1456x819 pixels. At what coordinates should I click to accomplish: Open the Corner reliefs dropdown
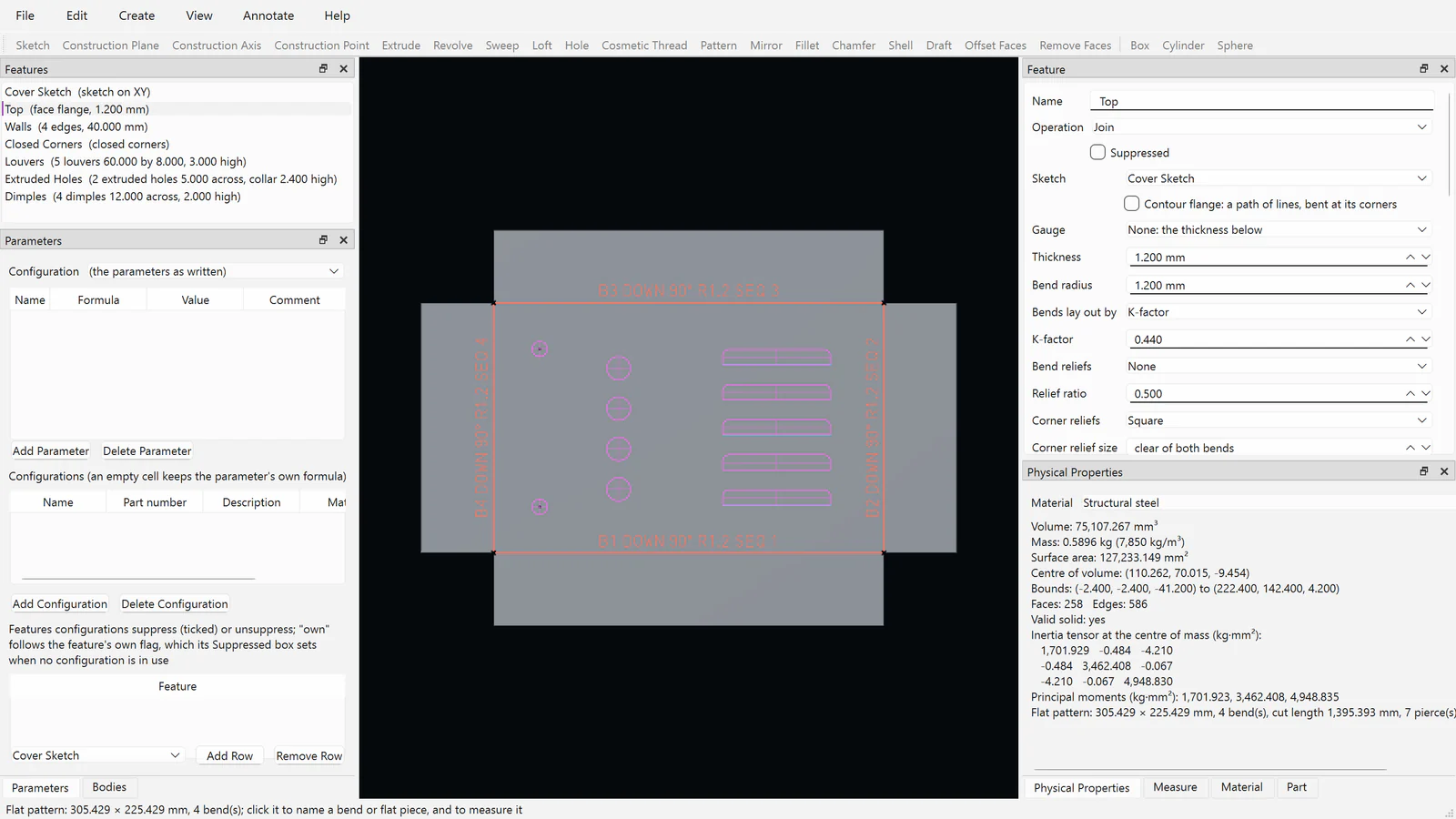1278,421
